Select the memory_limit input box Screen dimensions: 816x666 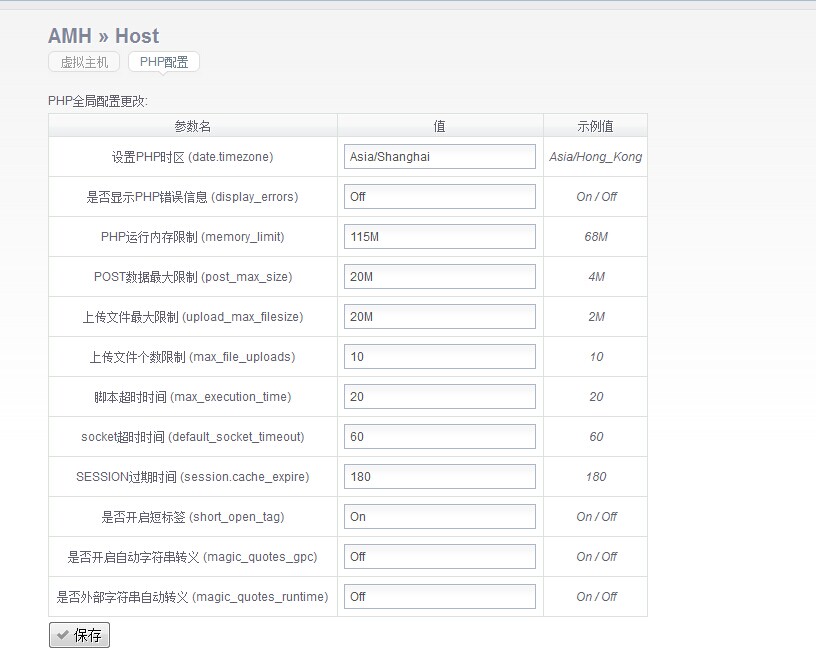tap(440, 237)
